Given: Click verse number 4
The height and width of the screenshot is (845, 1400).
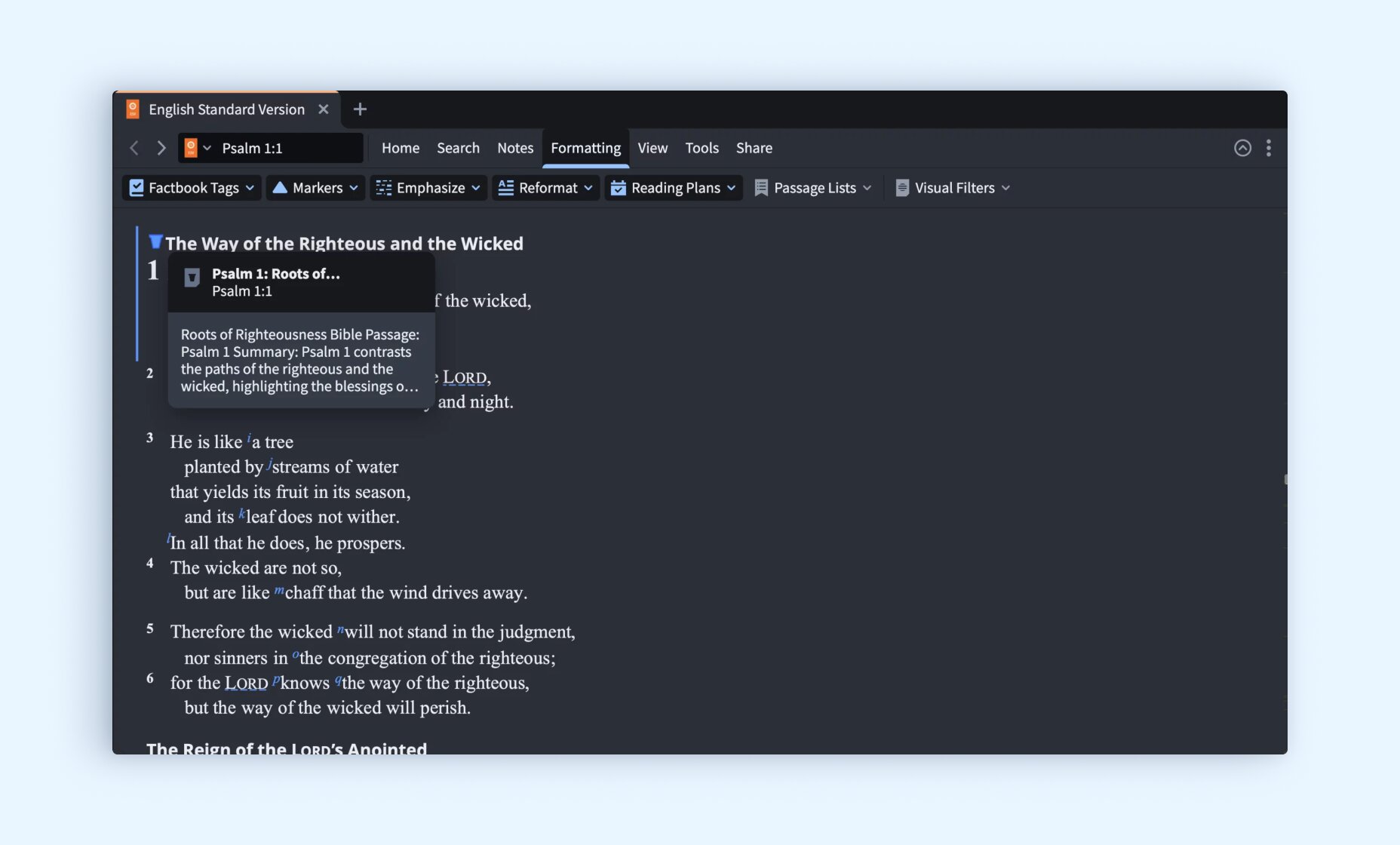Looking at the screenshot, I should coord(150,564).
